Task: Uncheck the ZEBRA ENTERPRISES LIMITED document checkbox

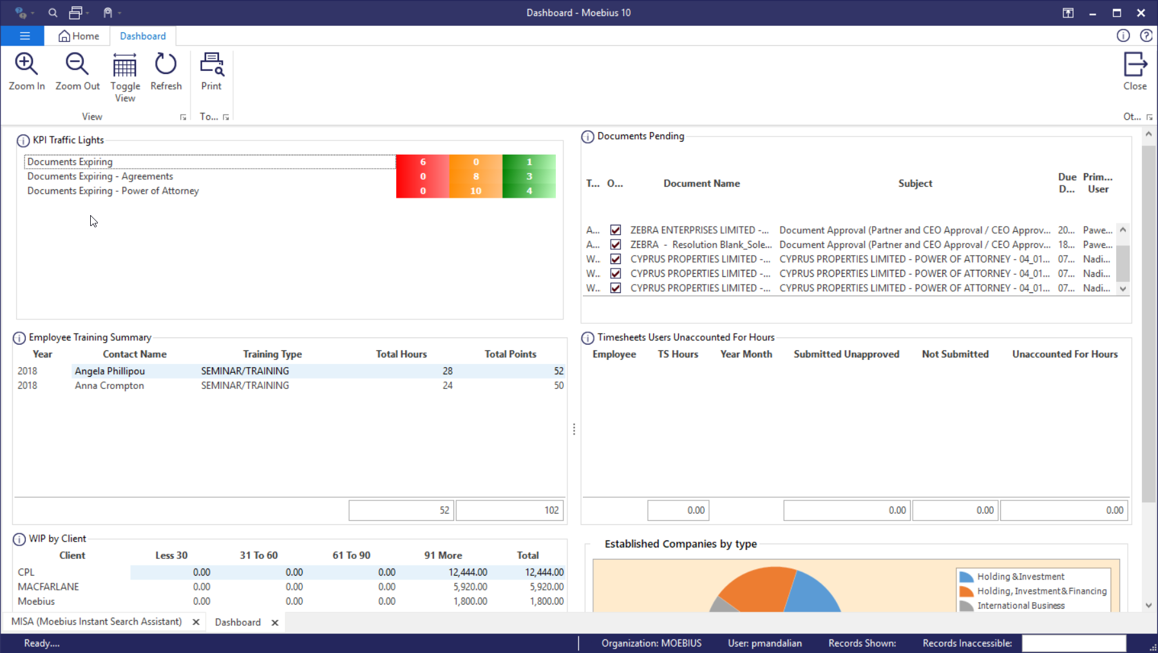Action: pos(614,229)
